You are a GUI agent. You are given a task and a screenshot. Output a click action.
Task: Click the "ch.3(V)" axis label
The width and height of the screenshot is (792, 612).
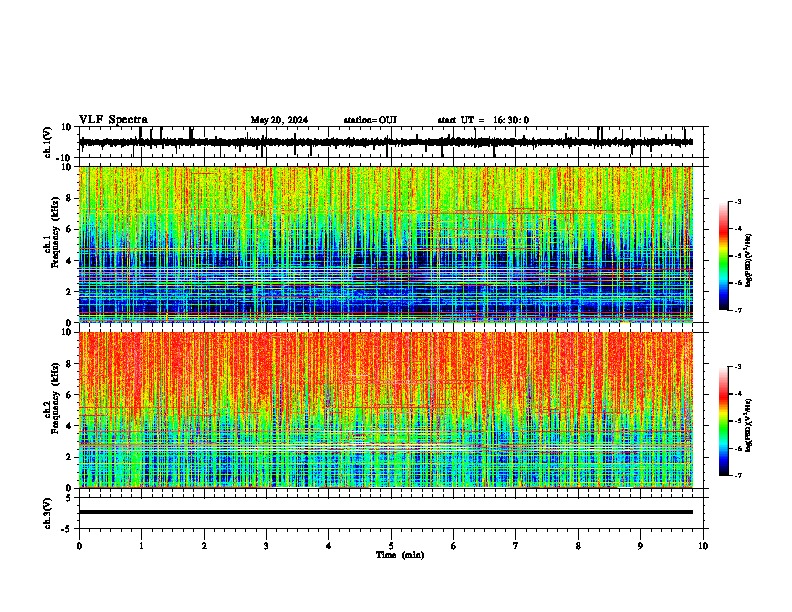click(48, 513)
